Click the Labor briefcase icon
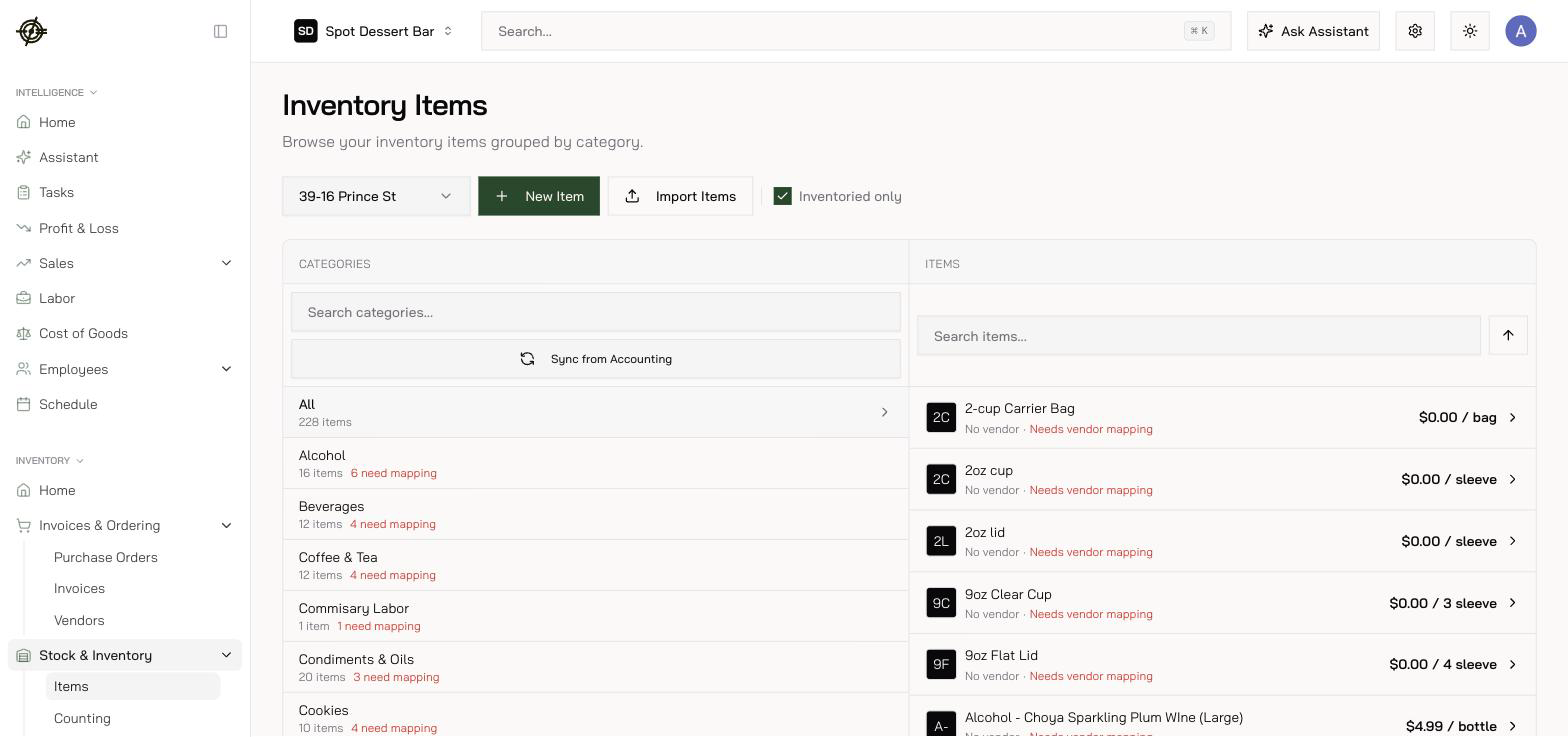1568x737 pixels. tap(24, 298)
